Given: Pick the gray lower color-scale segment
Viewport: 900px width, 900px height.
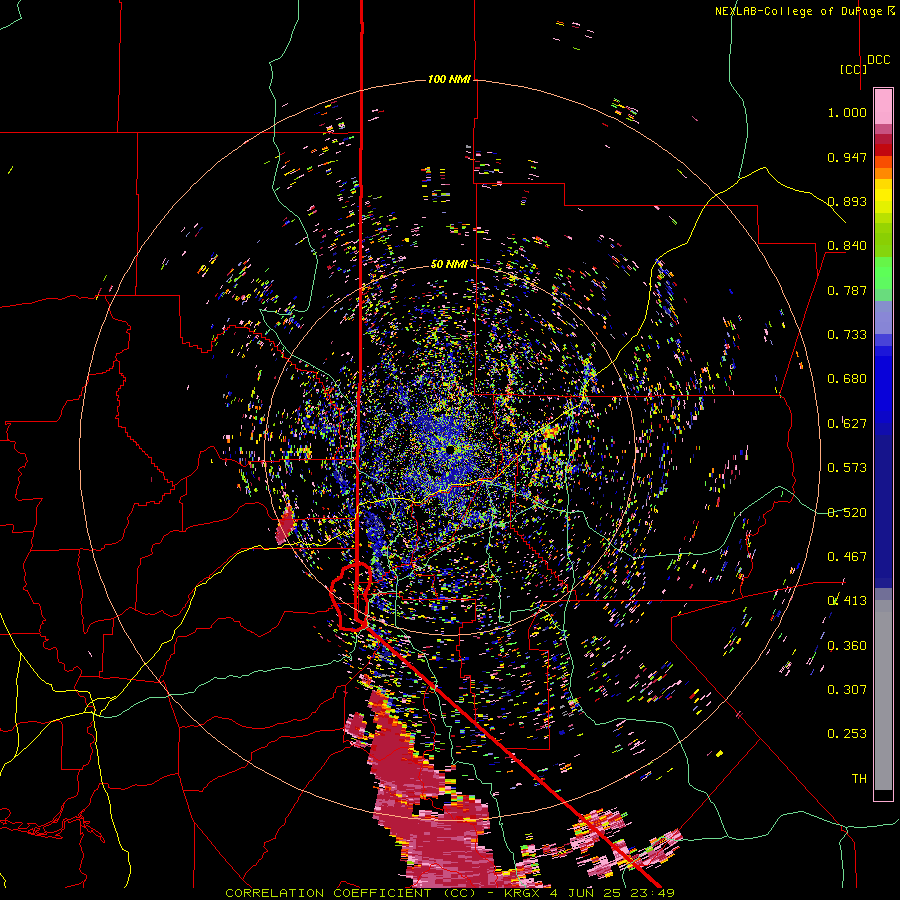Looking at the screenshot, I should 883,695.
